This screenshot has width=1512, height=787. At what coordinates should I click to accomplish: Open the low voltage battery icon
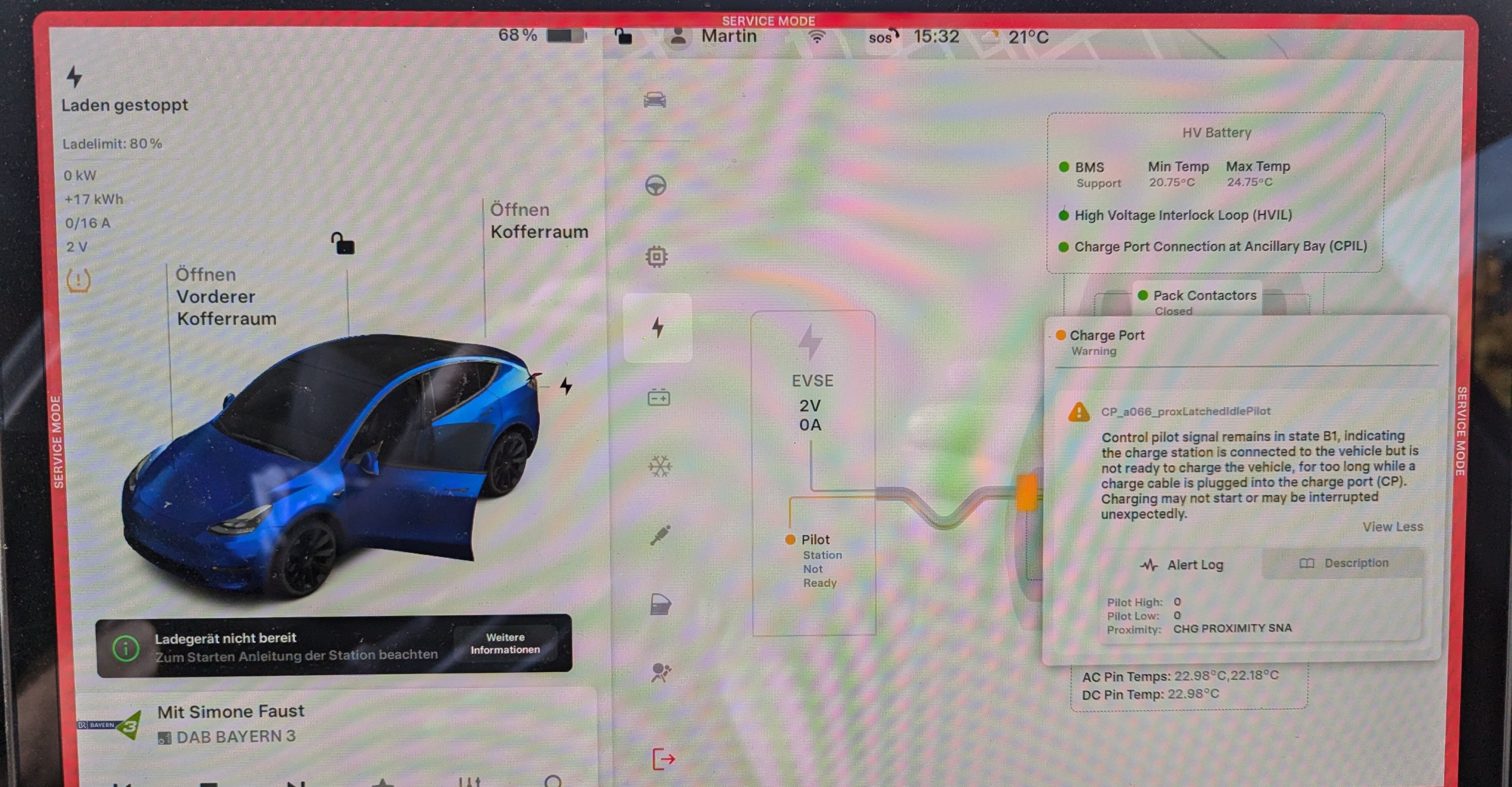(x=658, y=397)
